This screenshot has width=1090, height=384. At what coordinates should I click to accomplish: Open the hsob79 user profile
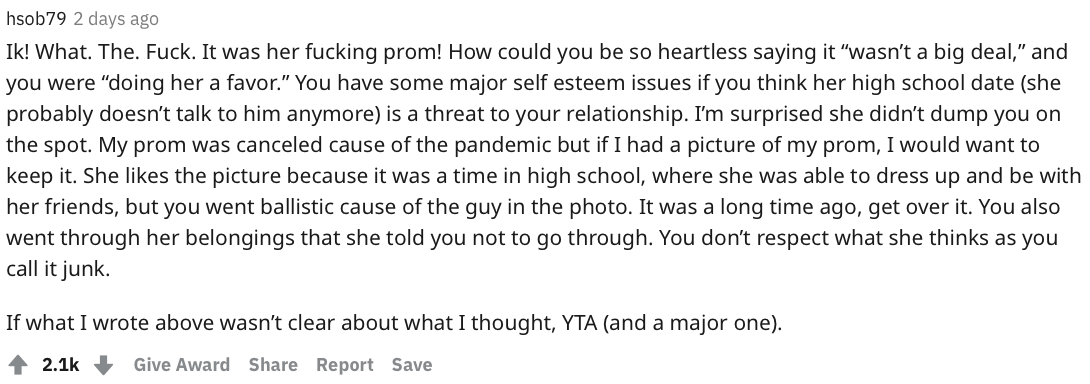click(36, 19)
